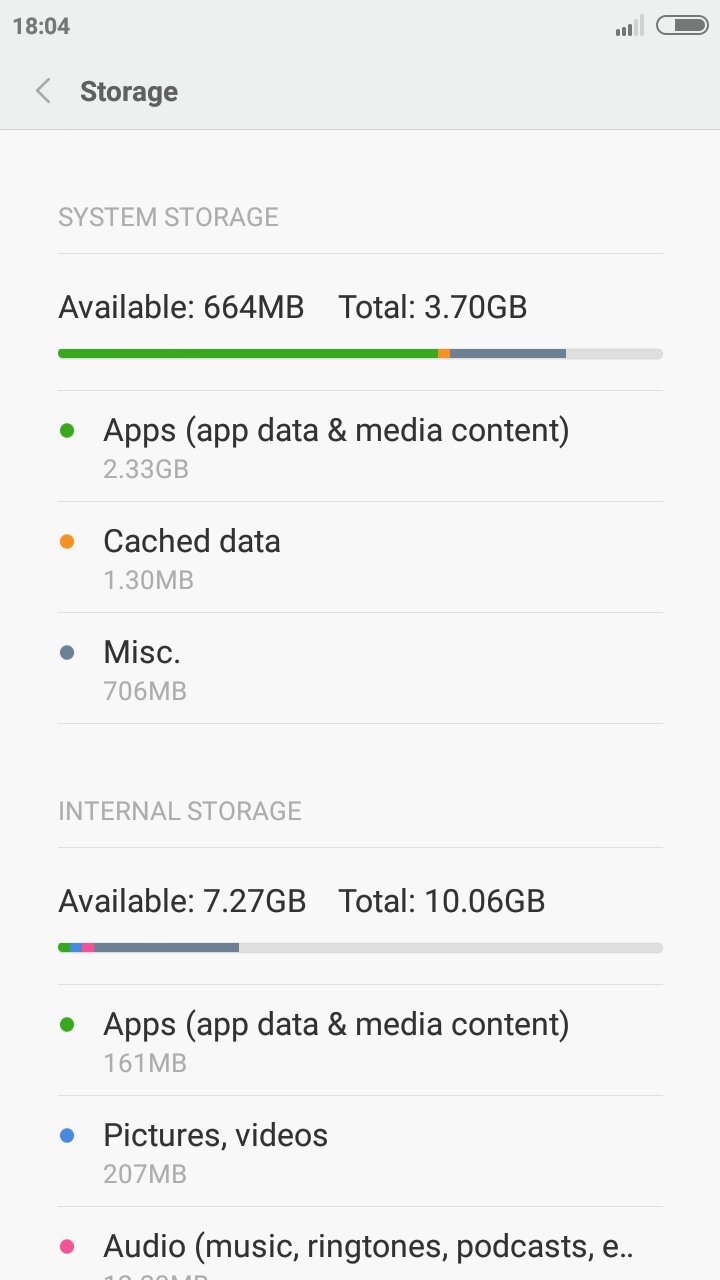Image resolution: width=720 pixels, height=1280 pixels.
Task: Tap the back arrow icon
Action: pos(43,92)
